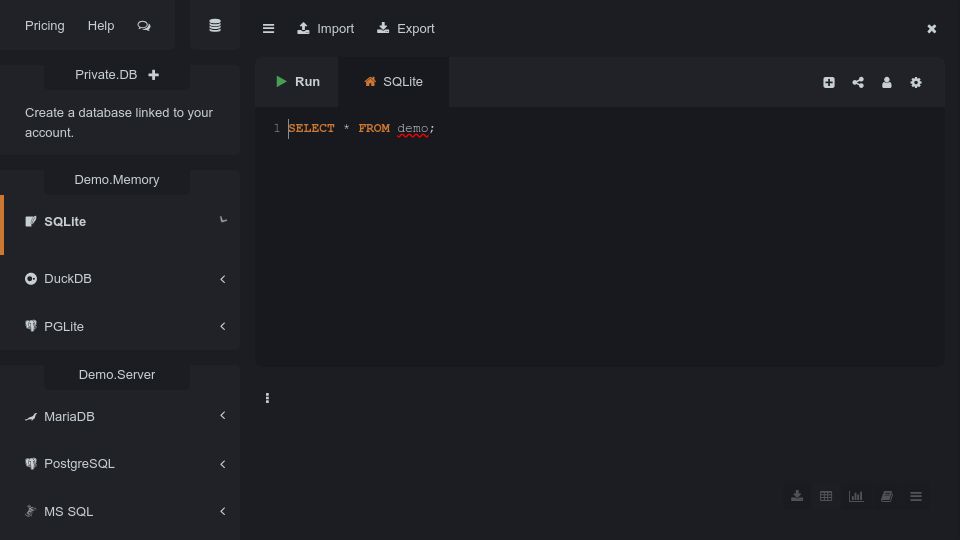Click the vertical dots results handle
Image resolution: width=960 pixels, height=540 pixels.
point(268,398)
